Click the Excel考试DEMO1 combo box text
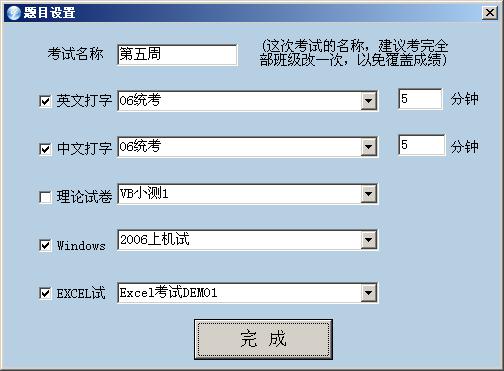The width and height of the screenshot is (504, 371). click(x=168, y=293)
